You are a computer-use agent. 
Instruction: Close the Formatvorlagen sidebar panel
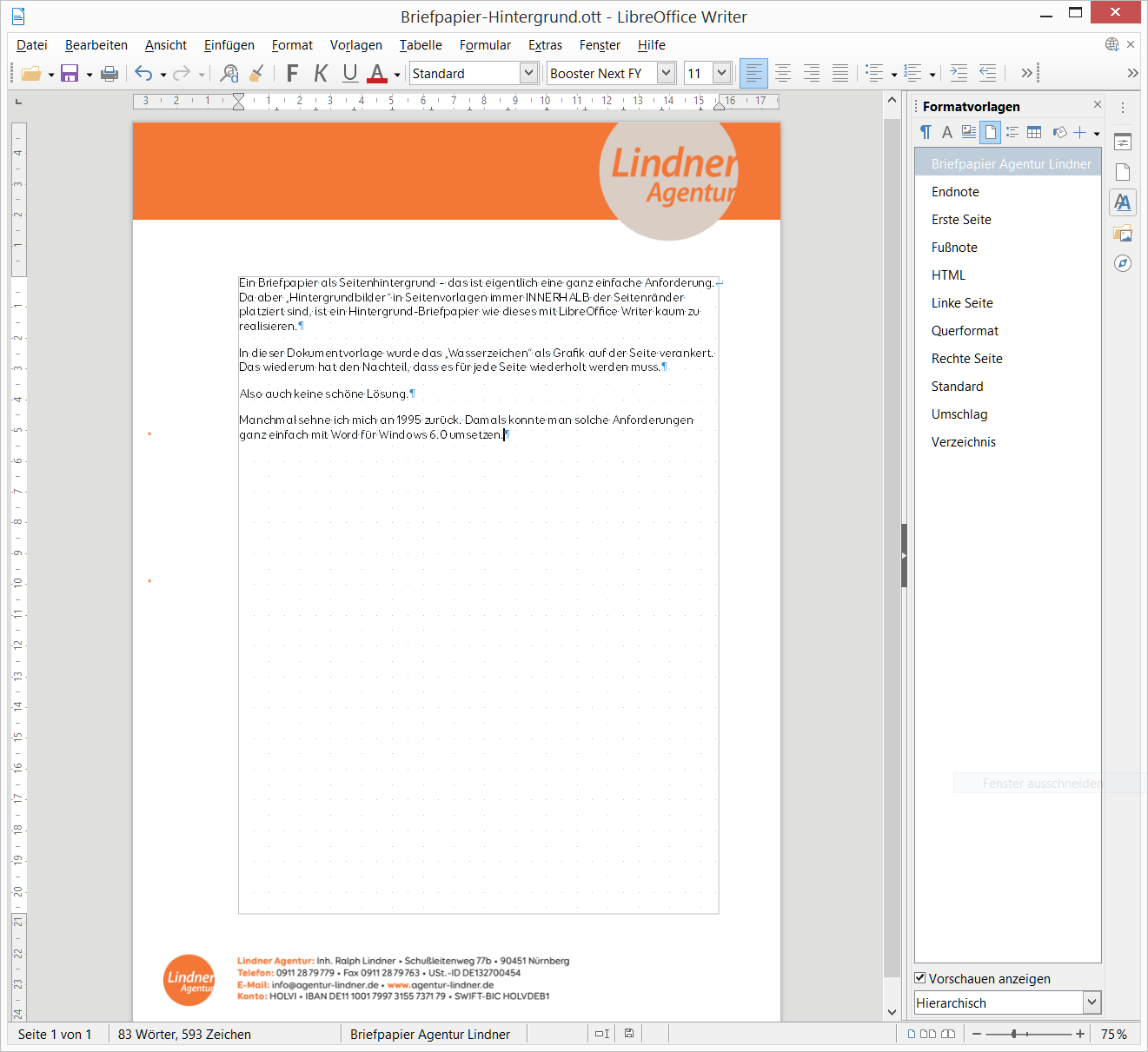tap(1098, 105)
